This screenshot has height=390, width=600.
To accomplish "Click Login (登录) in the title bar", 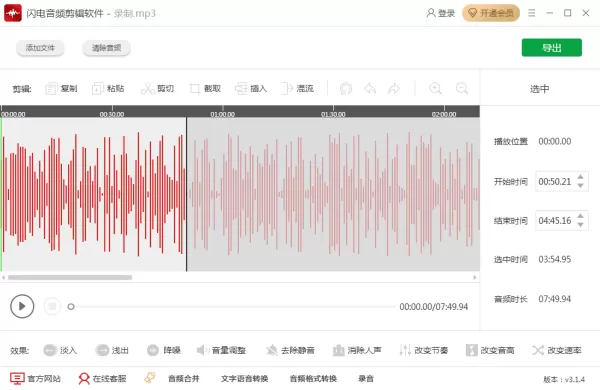I will 440,13.
